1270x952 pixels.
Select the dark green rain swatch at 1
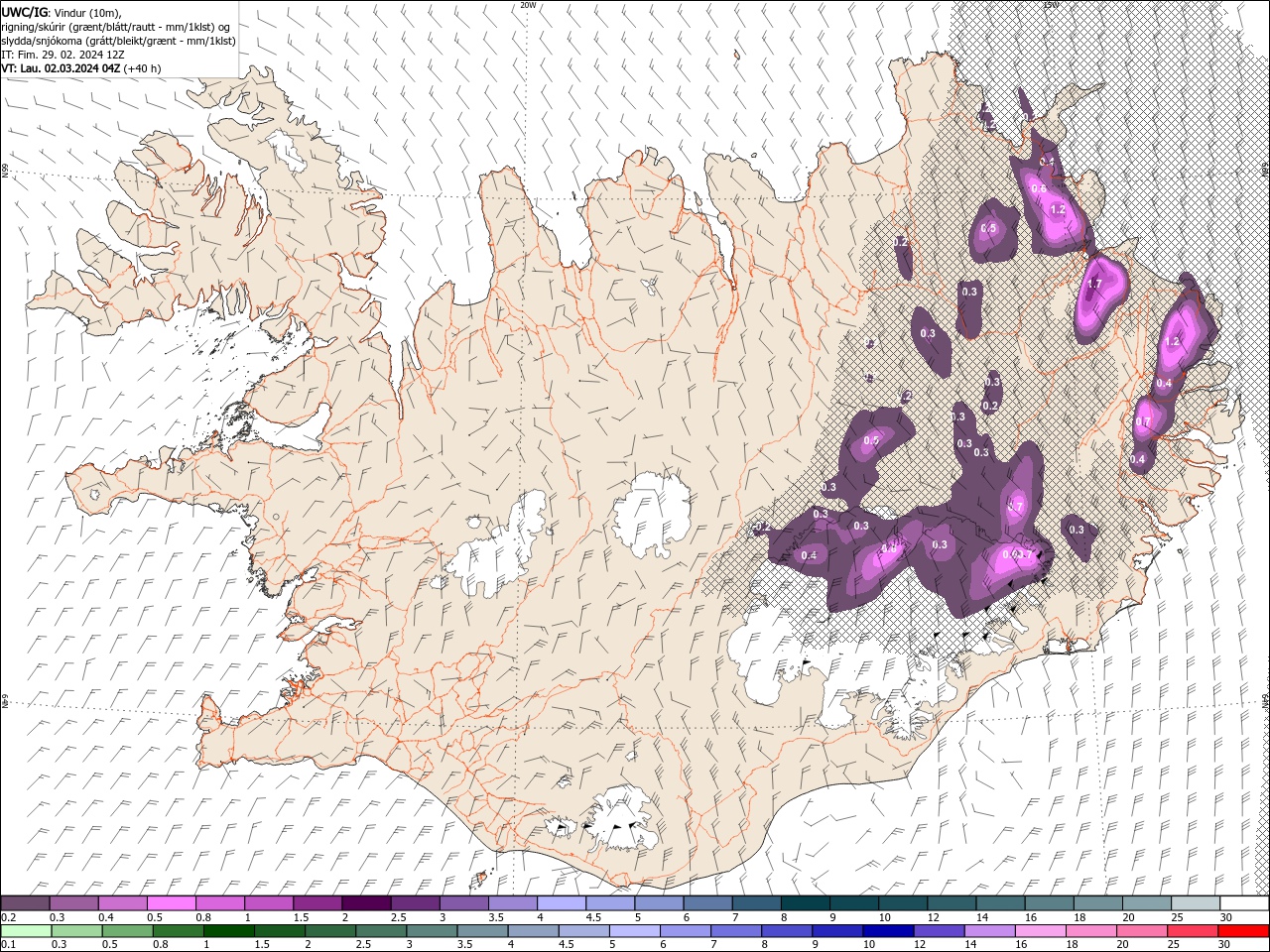coord(228,931)
